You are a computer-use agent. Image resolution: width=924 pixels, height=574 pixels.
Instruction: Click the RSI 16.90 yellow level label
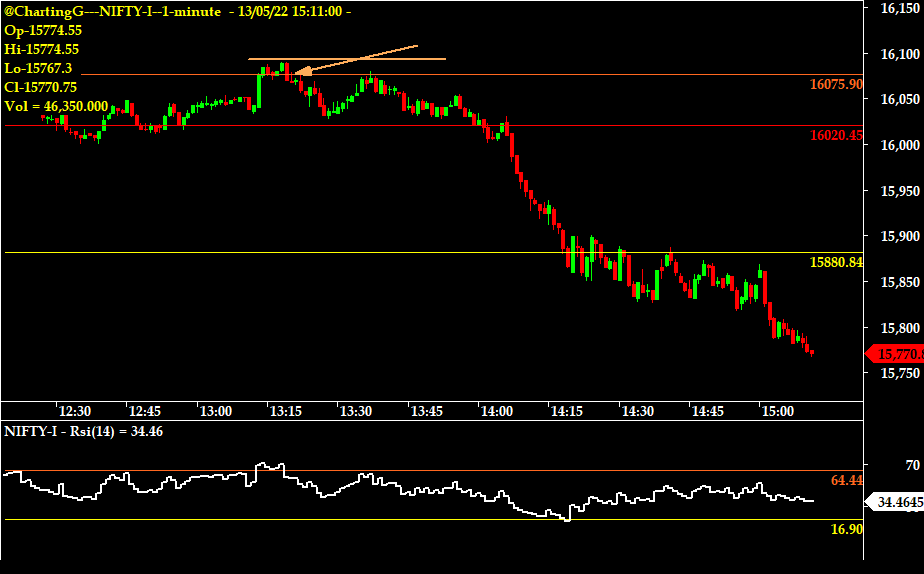point(847,529)
